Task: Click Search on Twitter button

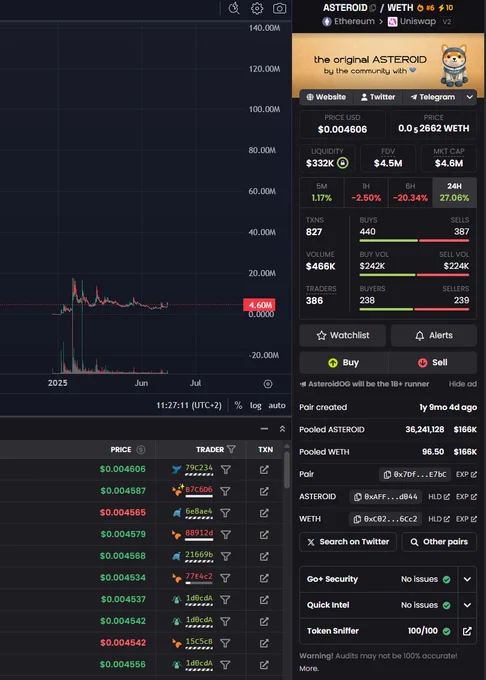Action: [x=348, y=542]
